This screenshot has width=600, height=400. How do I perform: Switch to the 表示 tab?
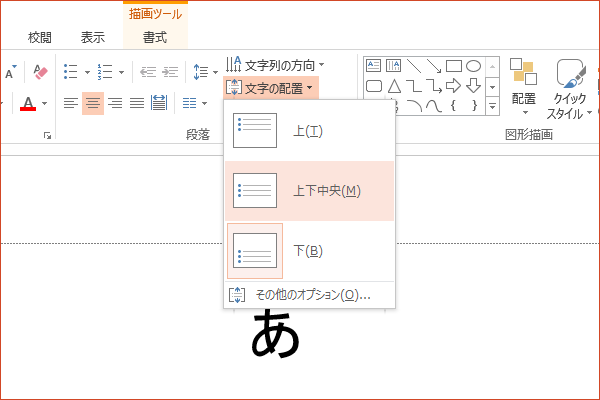pos(93,38)
